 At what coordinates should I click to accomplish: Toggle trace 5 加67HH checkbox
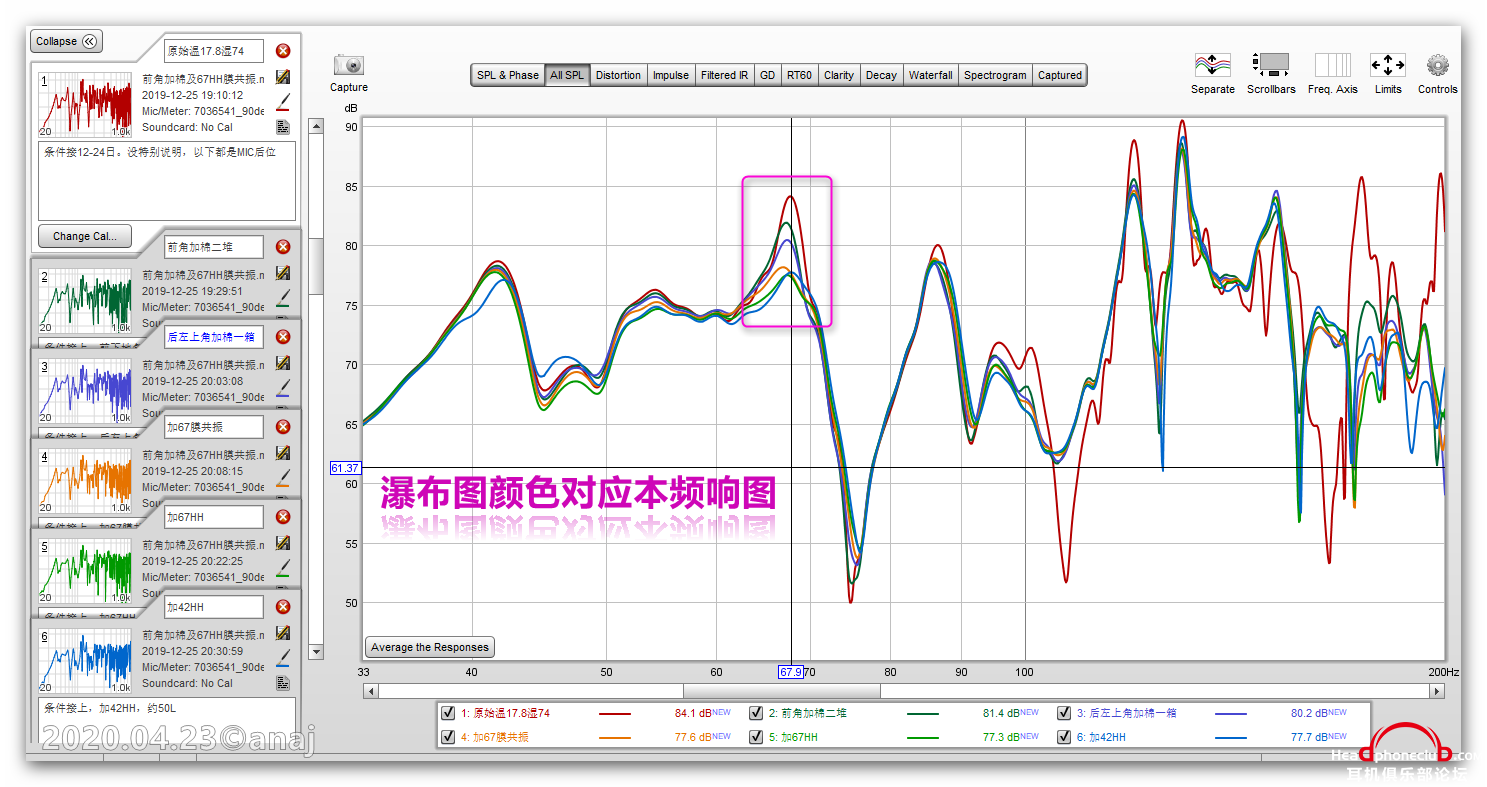[756, 737]
